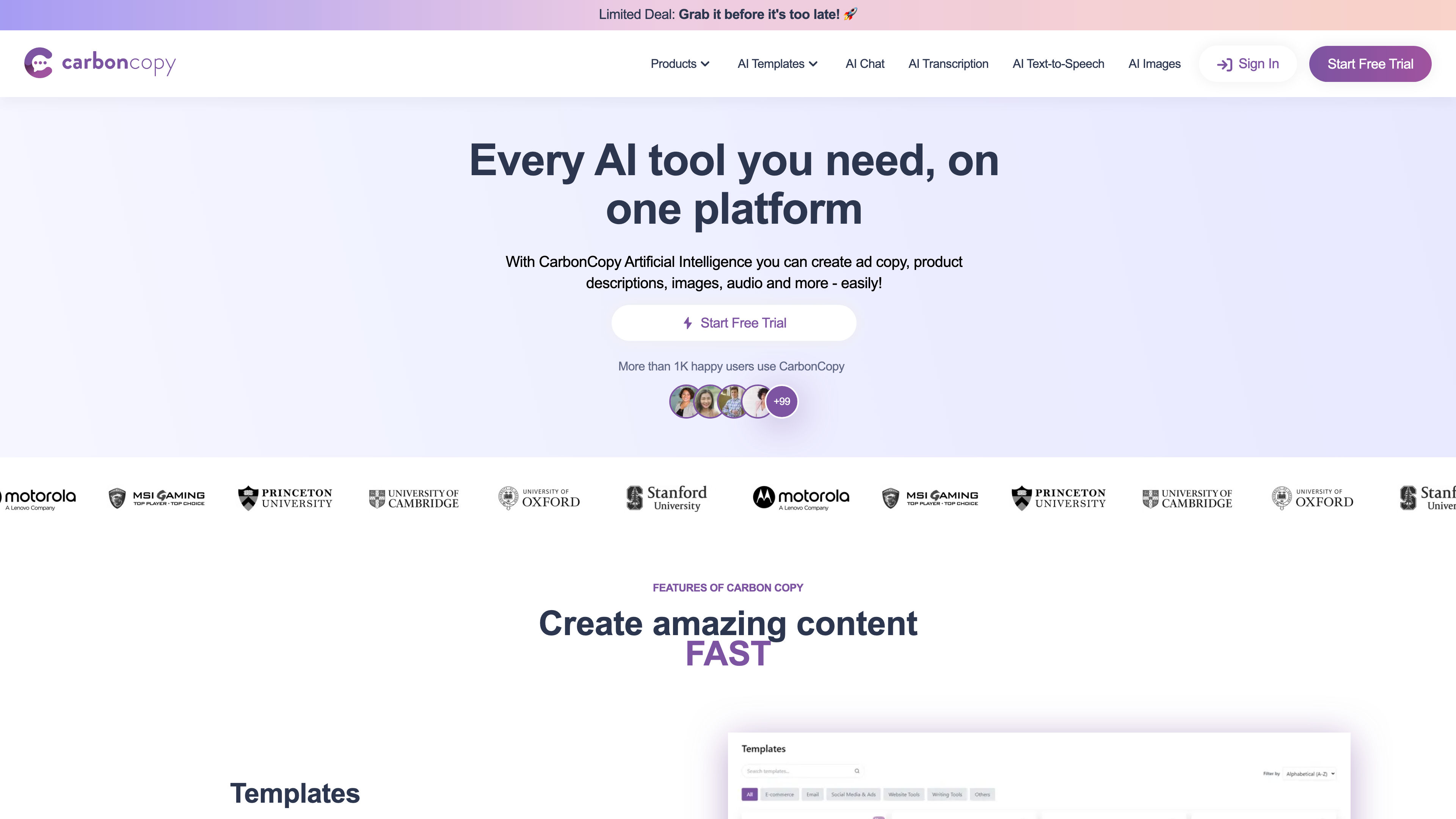Toggle the All filter tab in Templates

click(x=750, y=794)
